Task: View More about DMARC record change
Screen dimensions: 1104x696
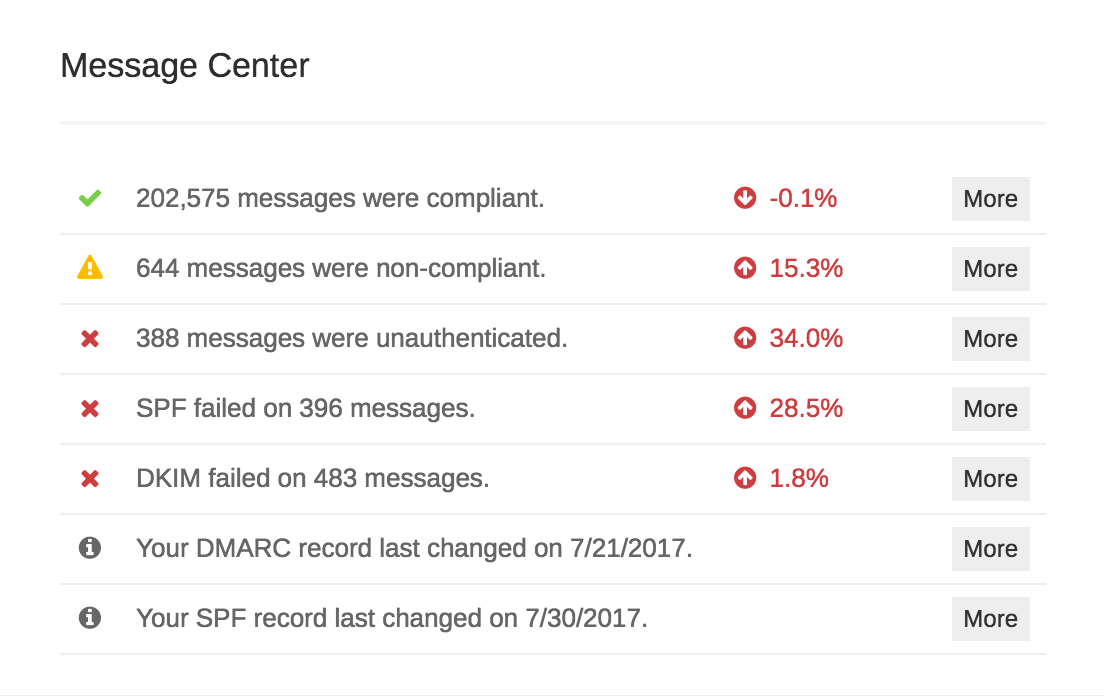Action: [991, 549]
